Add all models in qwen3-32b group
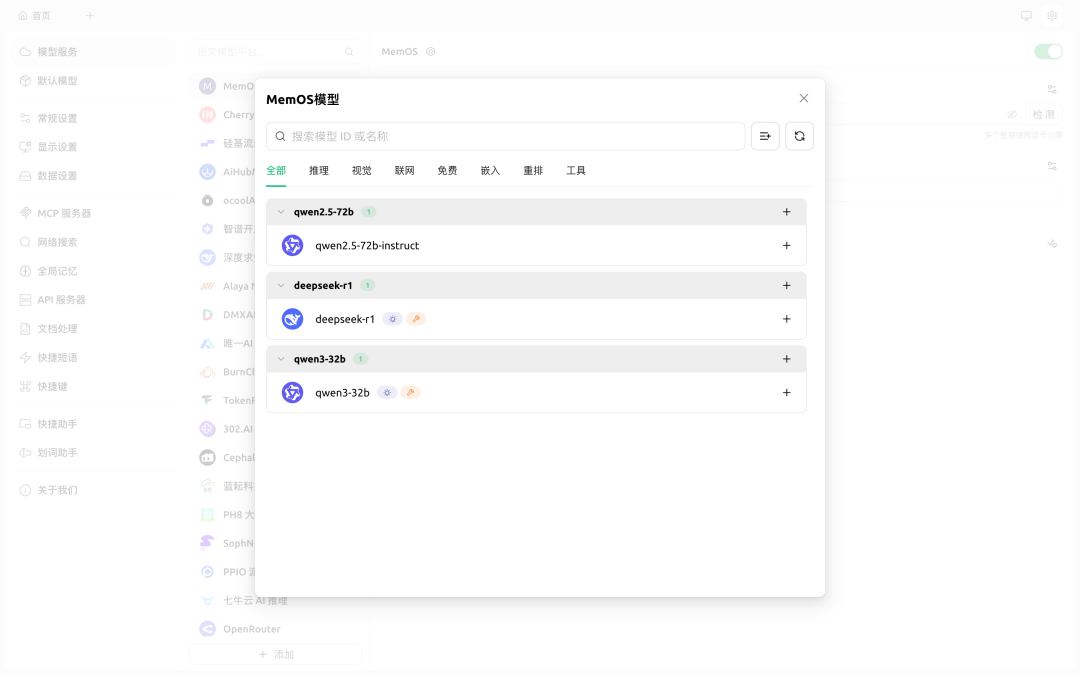This screenshot has height=675, width=1080. pyautogui.click(x=787, y=360)
